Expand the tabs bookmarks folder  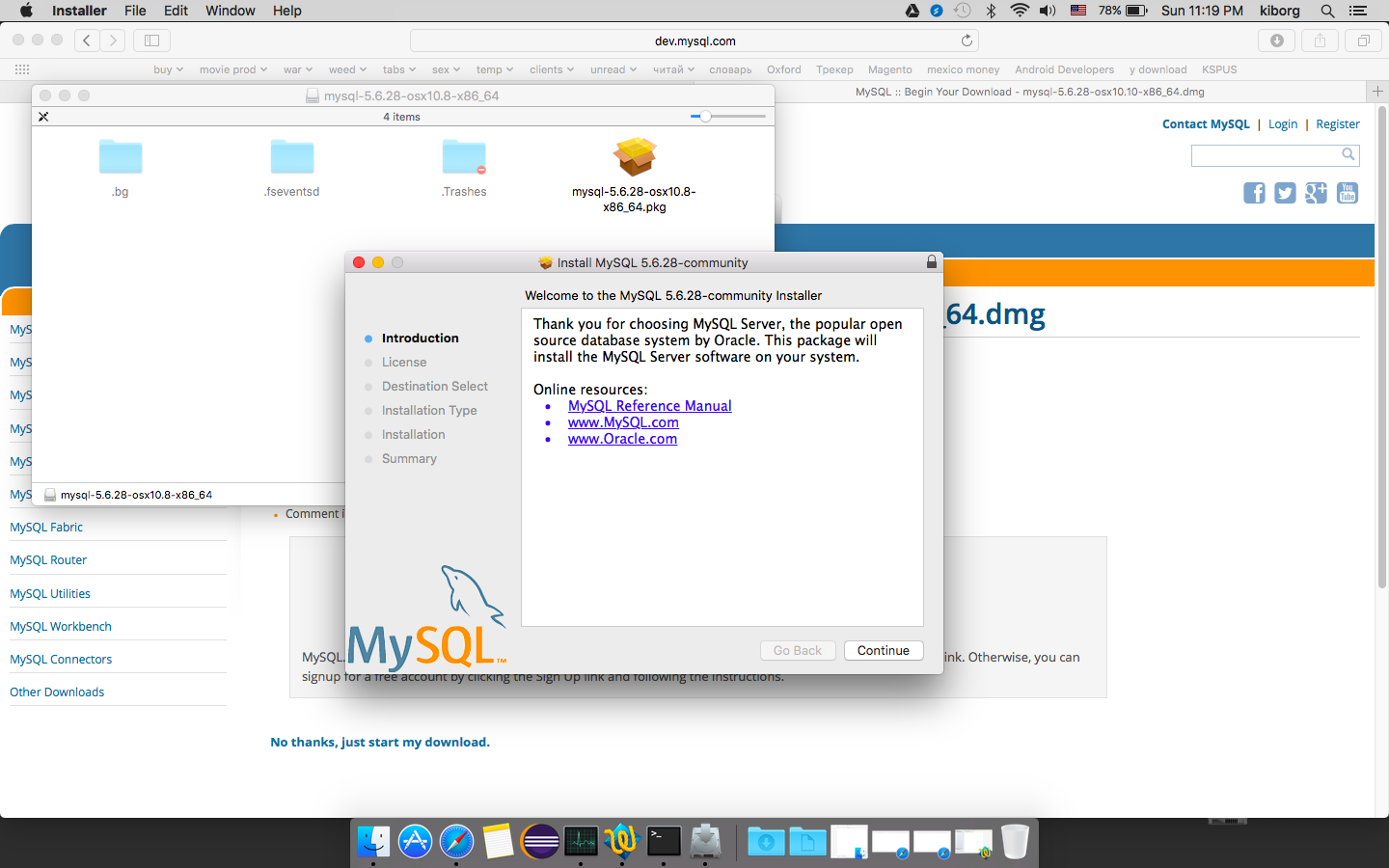click(x=399, y=69)
